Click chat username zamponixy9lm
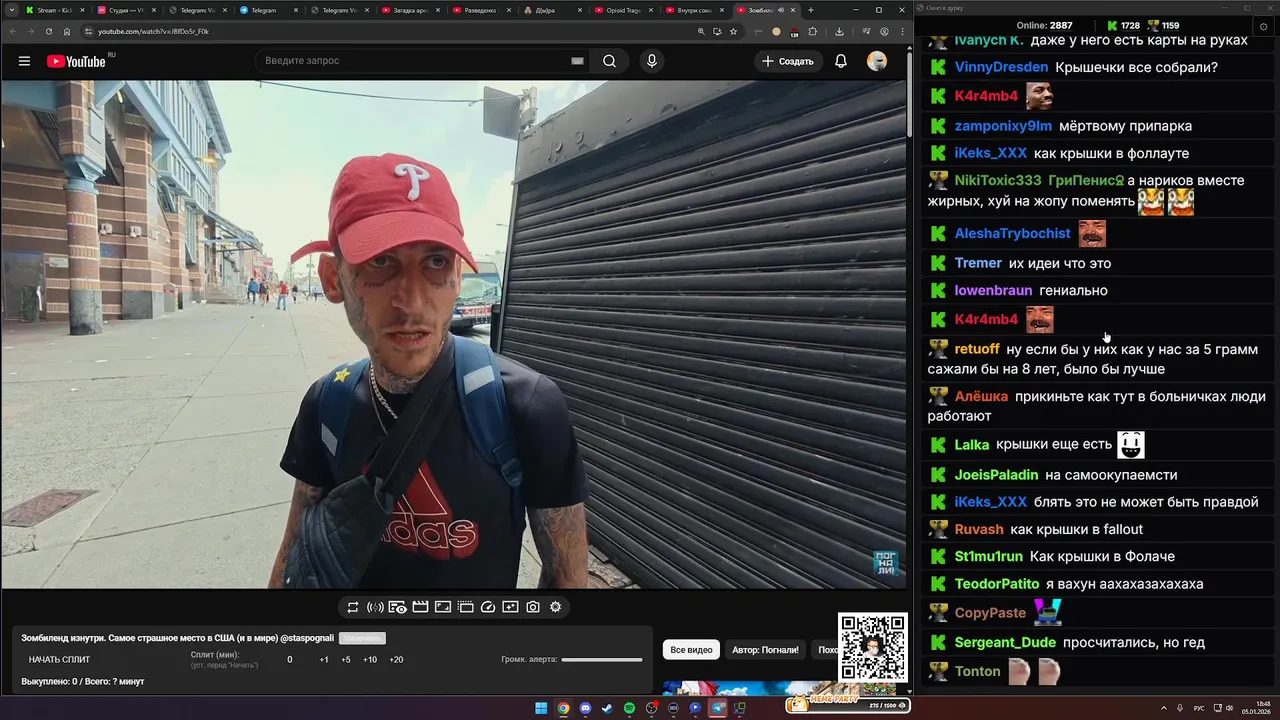Screen dimensions: 1280x720 [x=1003, y=126]
